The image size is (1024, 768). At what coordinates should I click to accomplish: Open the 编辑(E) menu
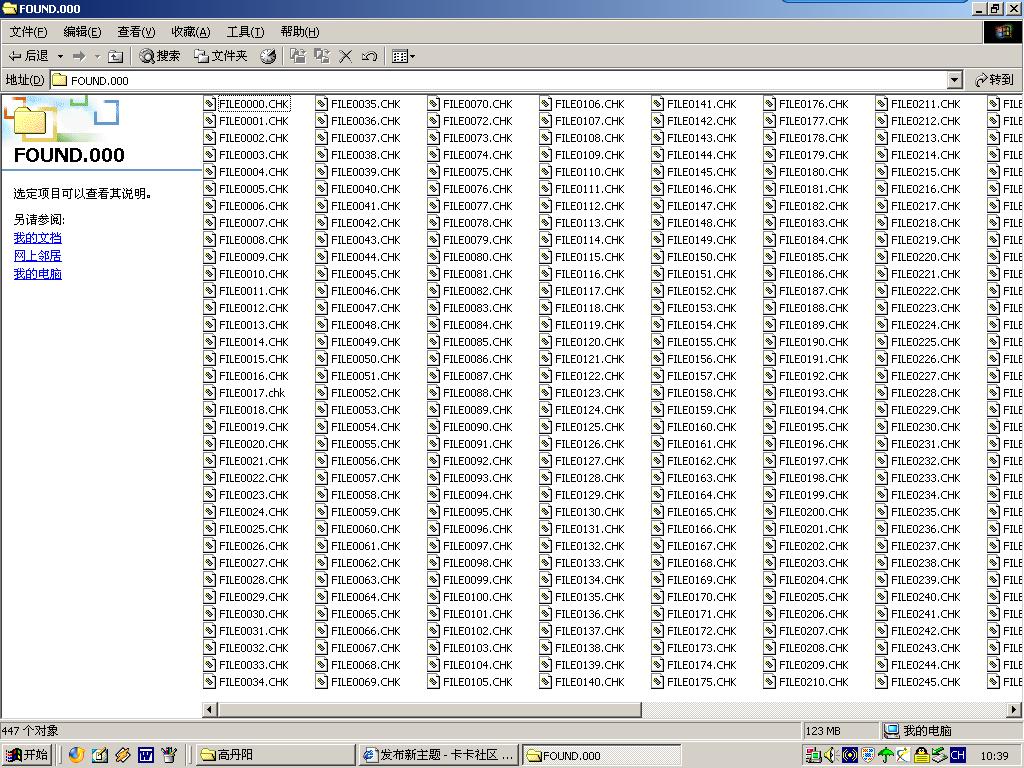pos(82,31)
